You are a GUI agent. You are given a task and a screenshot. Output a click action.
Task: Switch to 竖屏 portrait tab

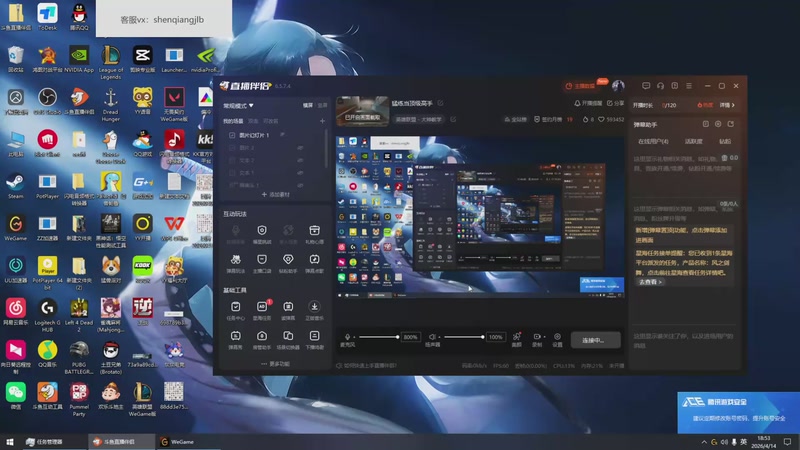(x=322, y=105)
